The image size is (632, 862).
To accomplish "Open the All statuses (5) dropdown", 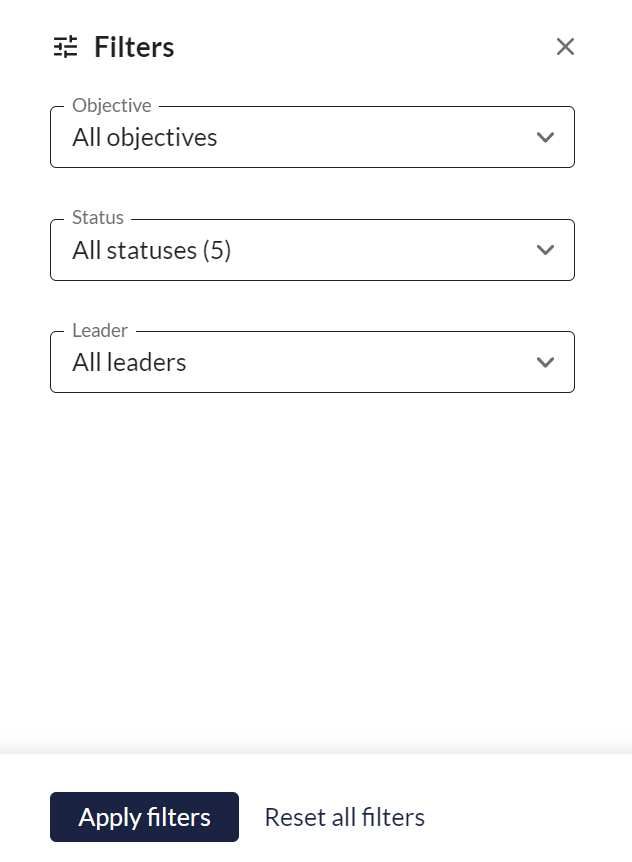I will coord(312,250).
